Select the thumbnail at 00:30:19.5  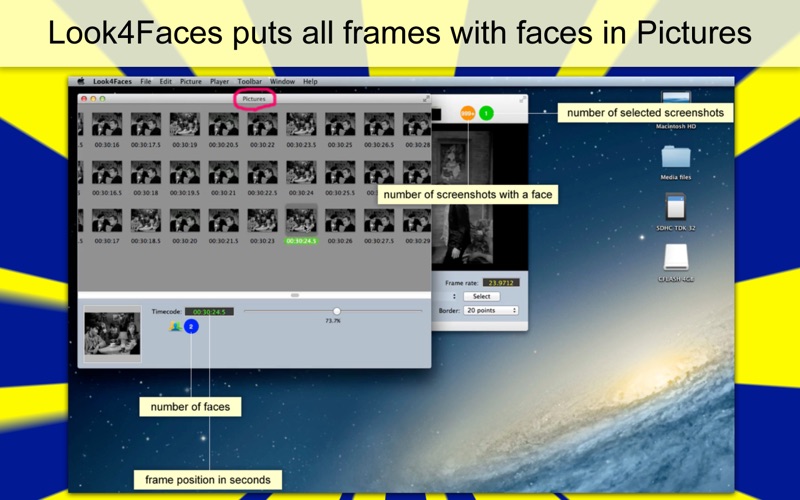pyautogui.click(x=184, y=172)
